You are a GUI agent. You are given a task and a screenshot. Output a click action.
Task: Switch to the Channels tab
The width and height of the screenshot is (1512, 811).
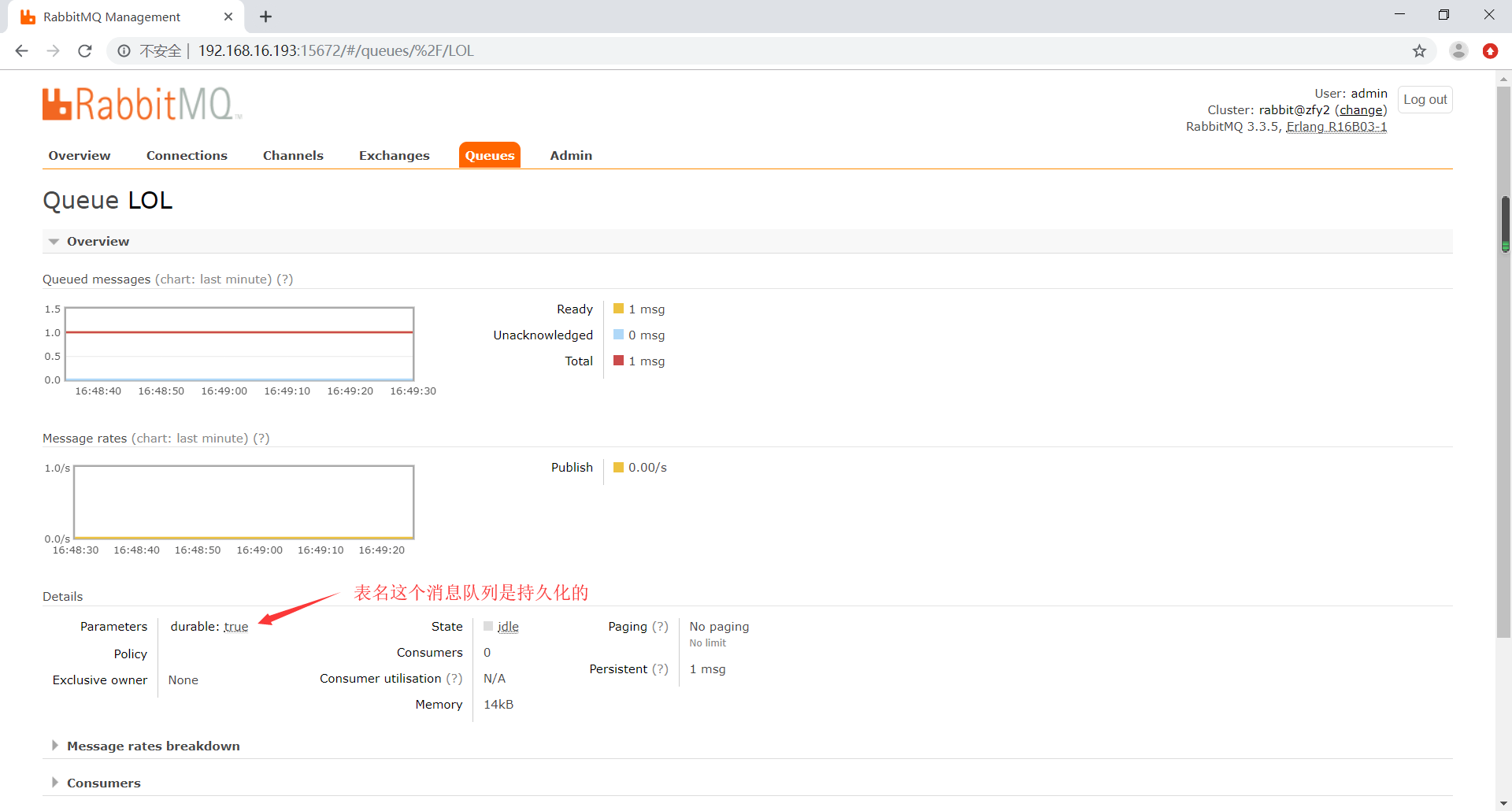pos(293,156)
